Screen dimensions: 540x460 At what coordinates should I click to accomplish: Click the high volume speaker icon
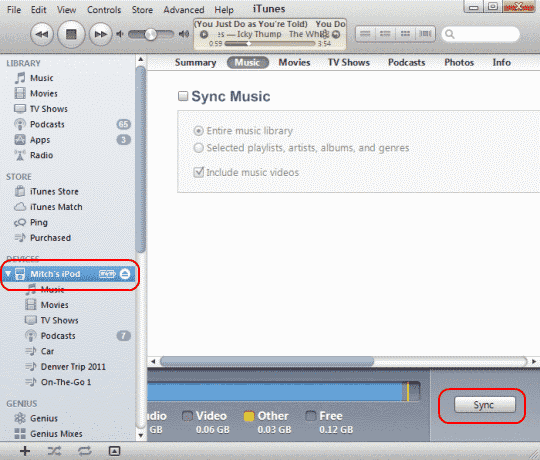click(x=184, y=34)
